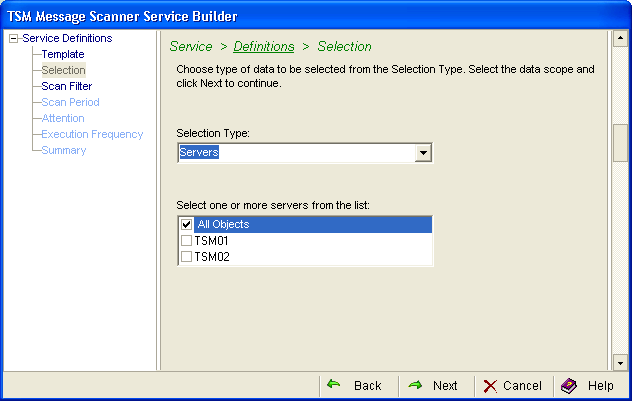632x401 pixels.
Task: Click the Help button label
Action: [x=601, y=386]
